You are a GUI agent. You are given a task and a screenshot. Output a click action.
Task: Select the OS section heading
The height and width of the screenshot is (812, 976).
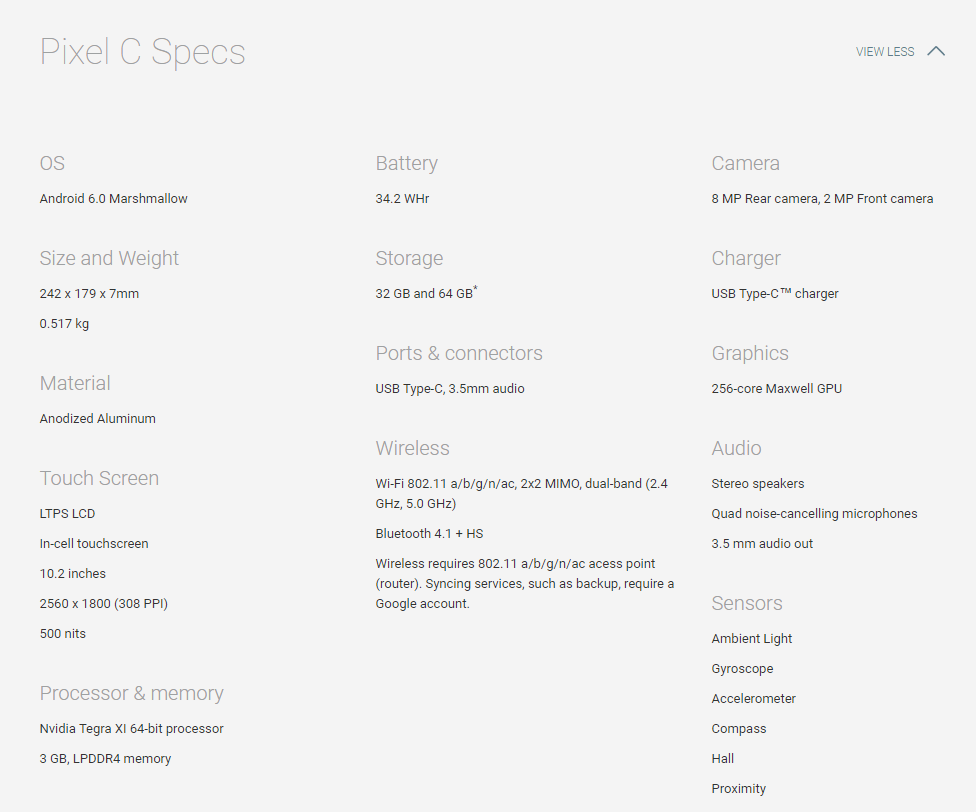coord(52,163)
